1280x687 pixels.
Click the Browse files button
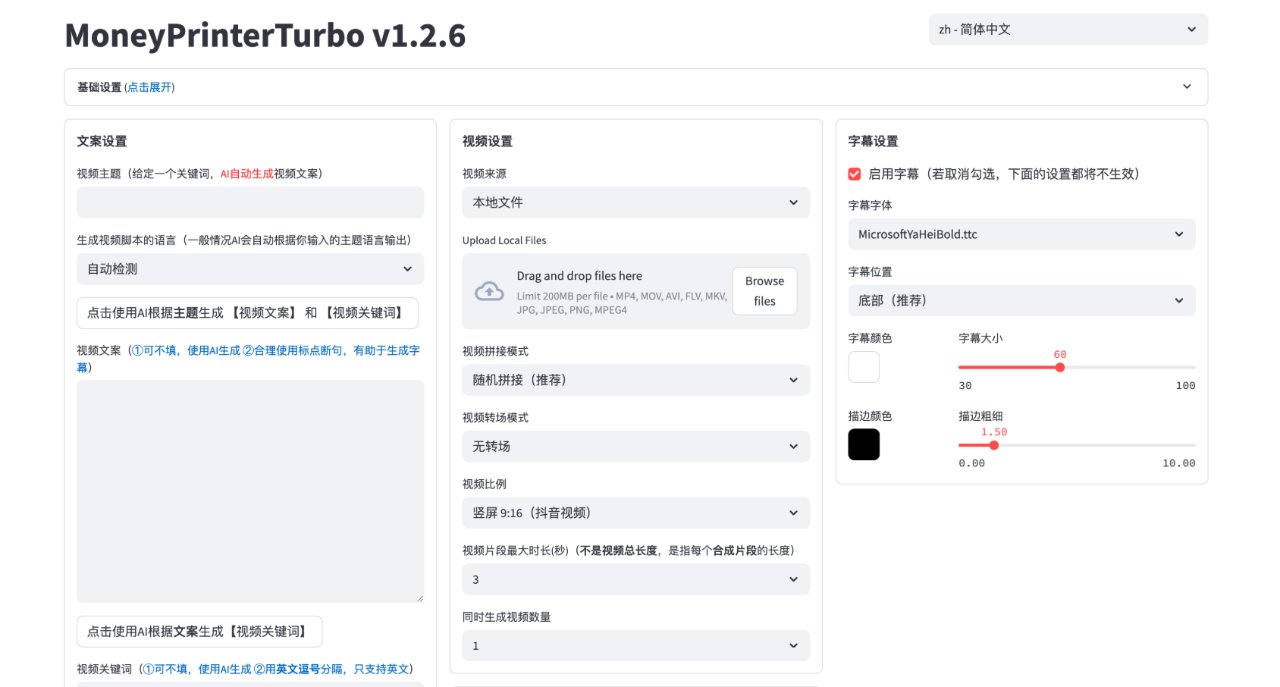coord(765,291)
